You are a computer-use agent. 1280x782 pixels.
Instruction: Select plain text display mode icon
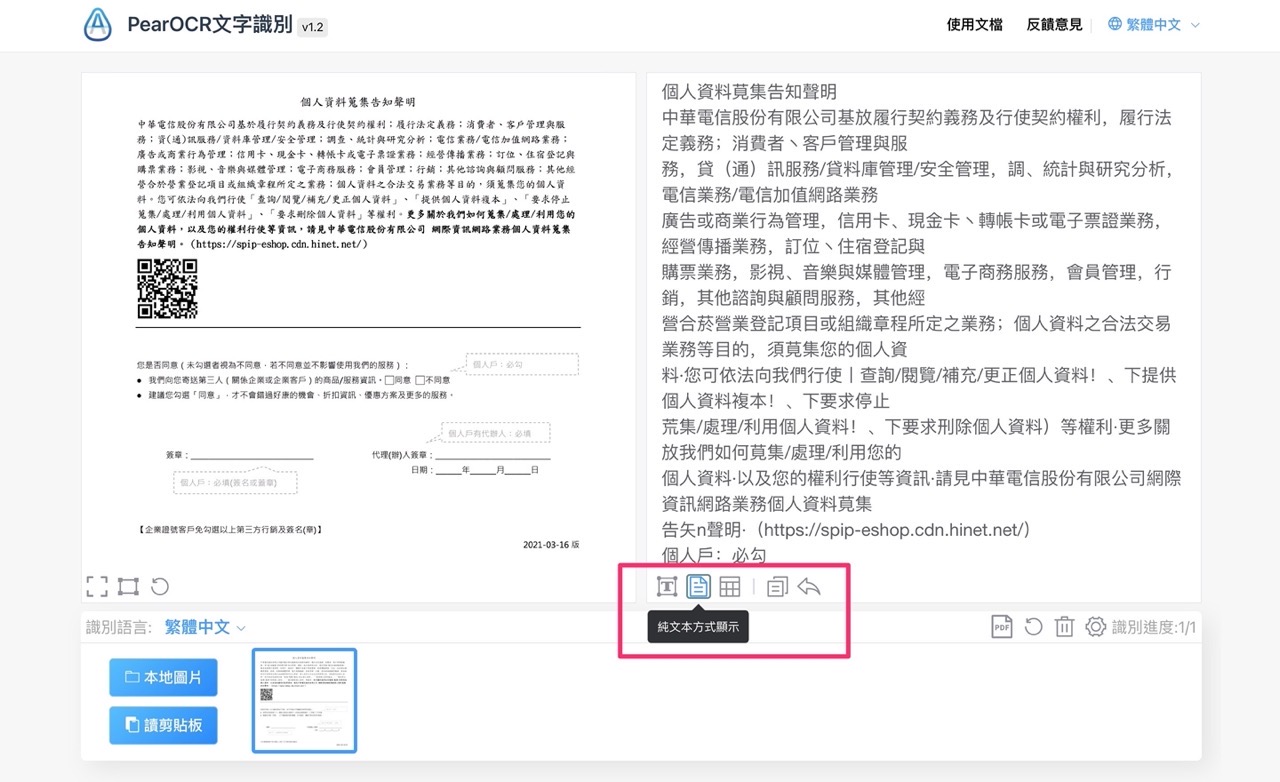pos(698,587)
